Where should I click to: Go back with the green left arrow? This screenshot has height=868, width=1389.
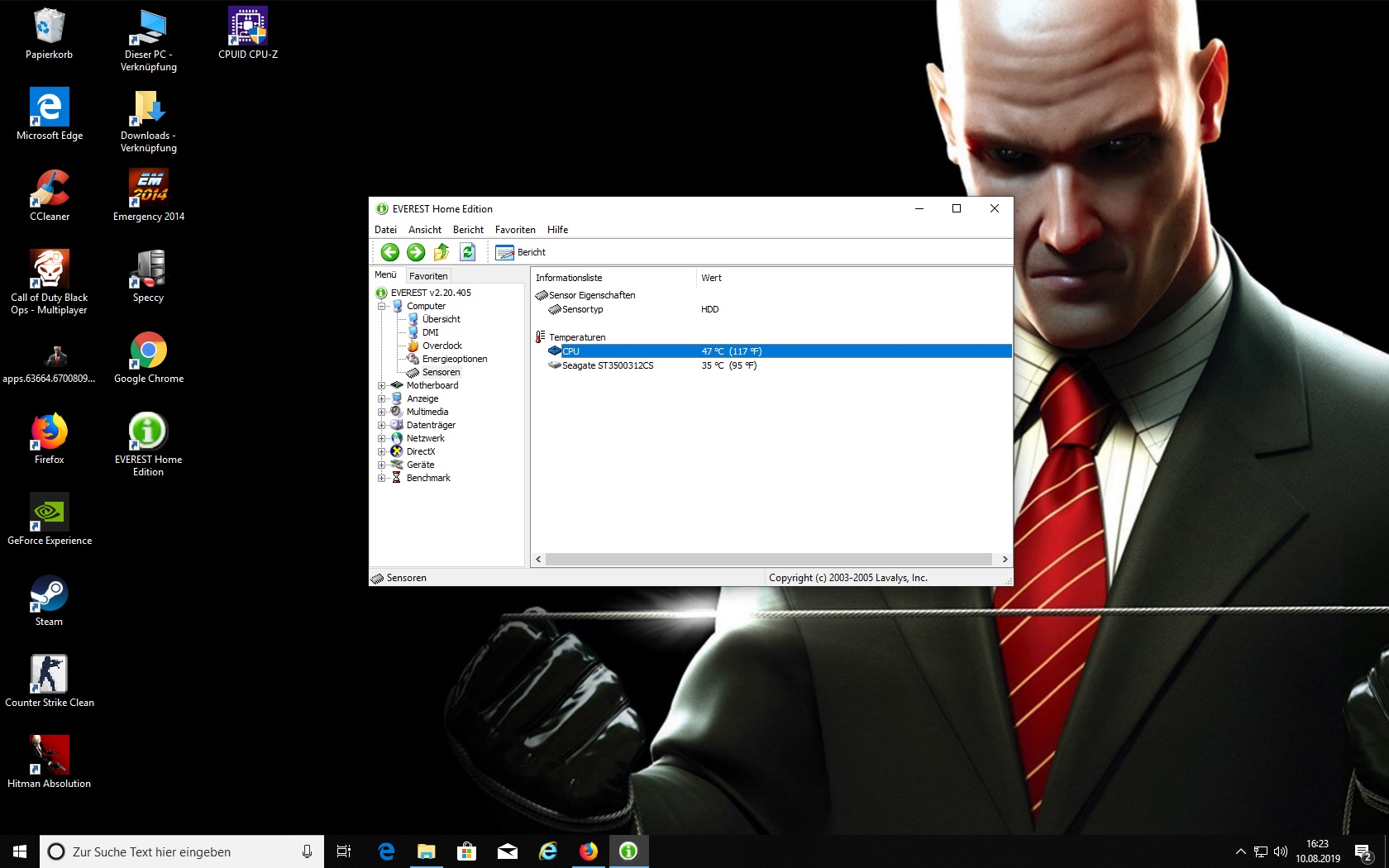point(390,252)
